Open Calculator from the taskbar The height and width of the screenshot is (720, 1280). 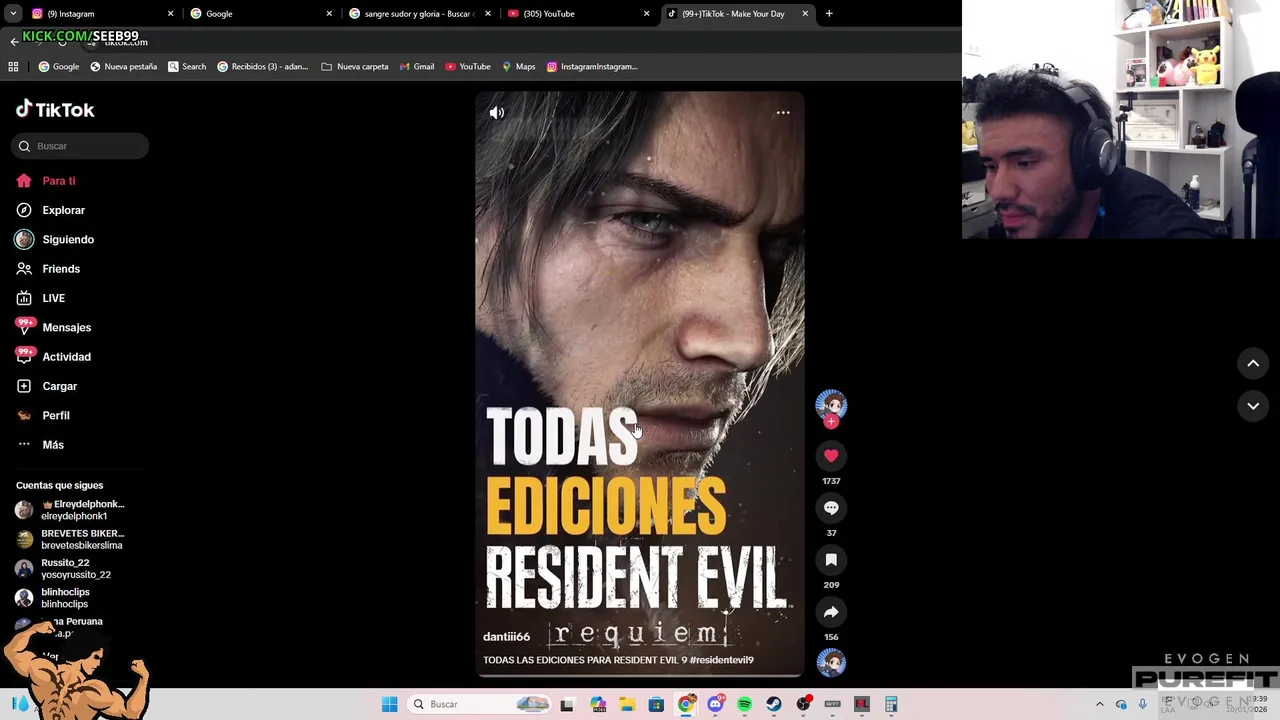coord(891,704)
